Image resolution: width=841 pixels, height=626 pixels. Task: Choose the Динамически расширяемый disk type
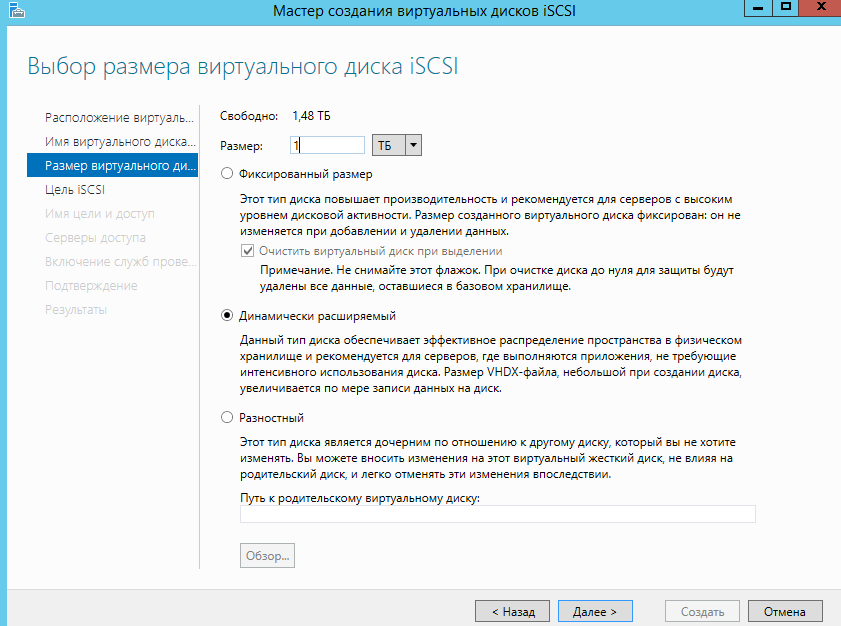tap(227, 316)
